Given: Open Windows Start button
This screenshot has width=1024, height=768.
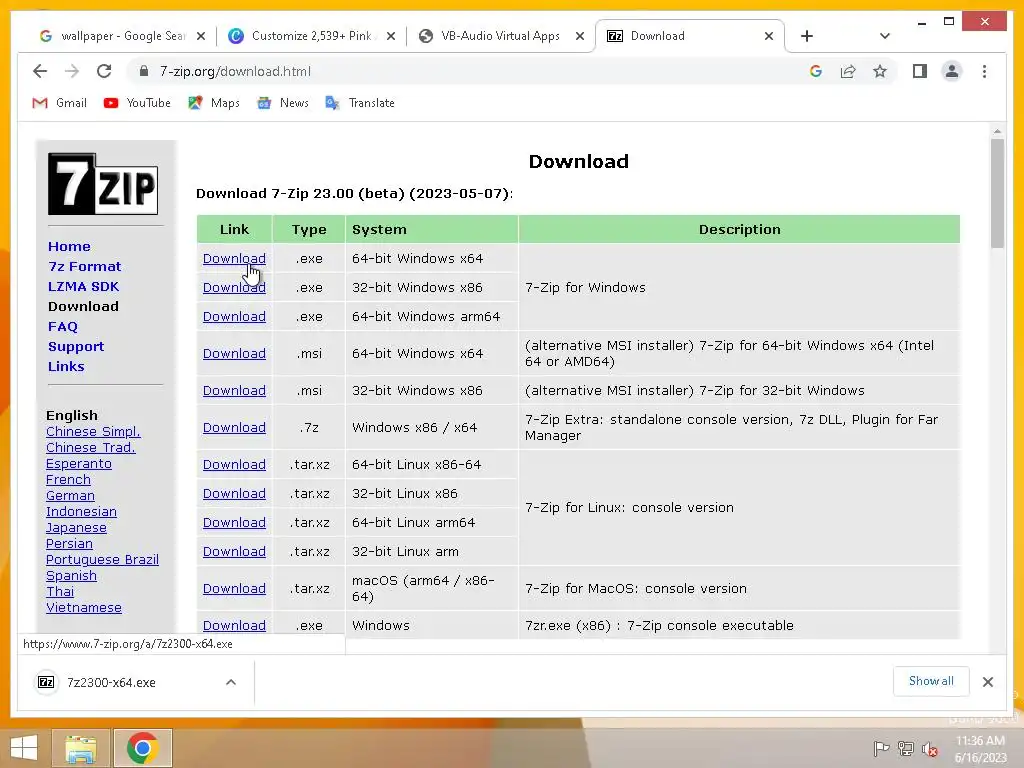Looking at the screenshot, I should 24,748.
